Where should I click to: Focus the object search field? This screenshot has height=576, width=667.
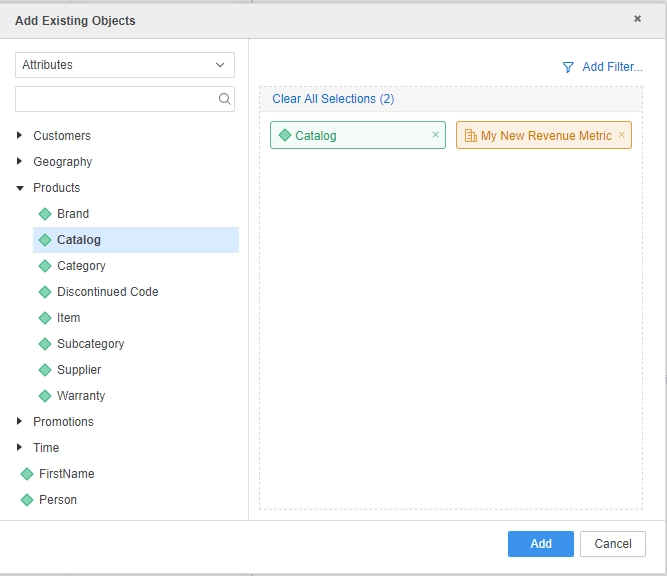click(x=115, y=99)
